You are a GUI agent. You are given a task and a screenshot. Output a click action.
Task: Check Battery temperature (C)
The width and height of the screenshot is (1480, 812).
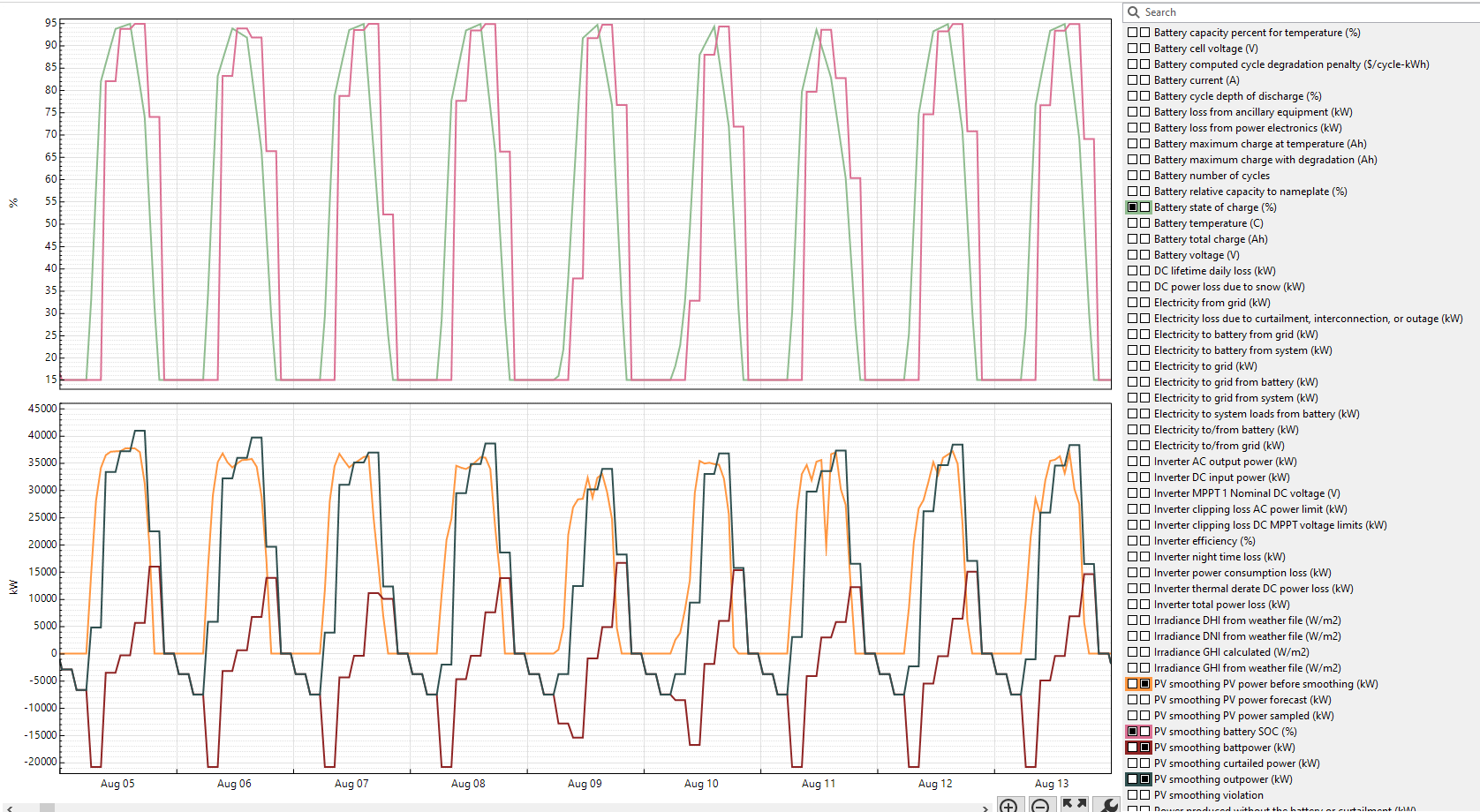[x=1133, y=222]
